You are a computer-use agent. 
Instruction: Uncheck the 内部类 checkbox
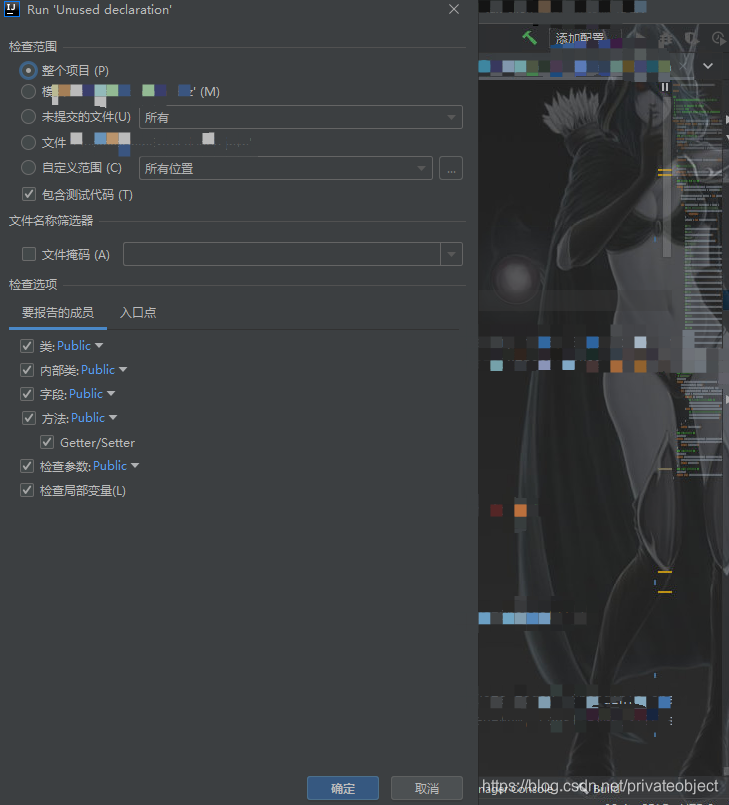(27, 370)
